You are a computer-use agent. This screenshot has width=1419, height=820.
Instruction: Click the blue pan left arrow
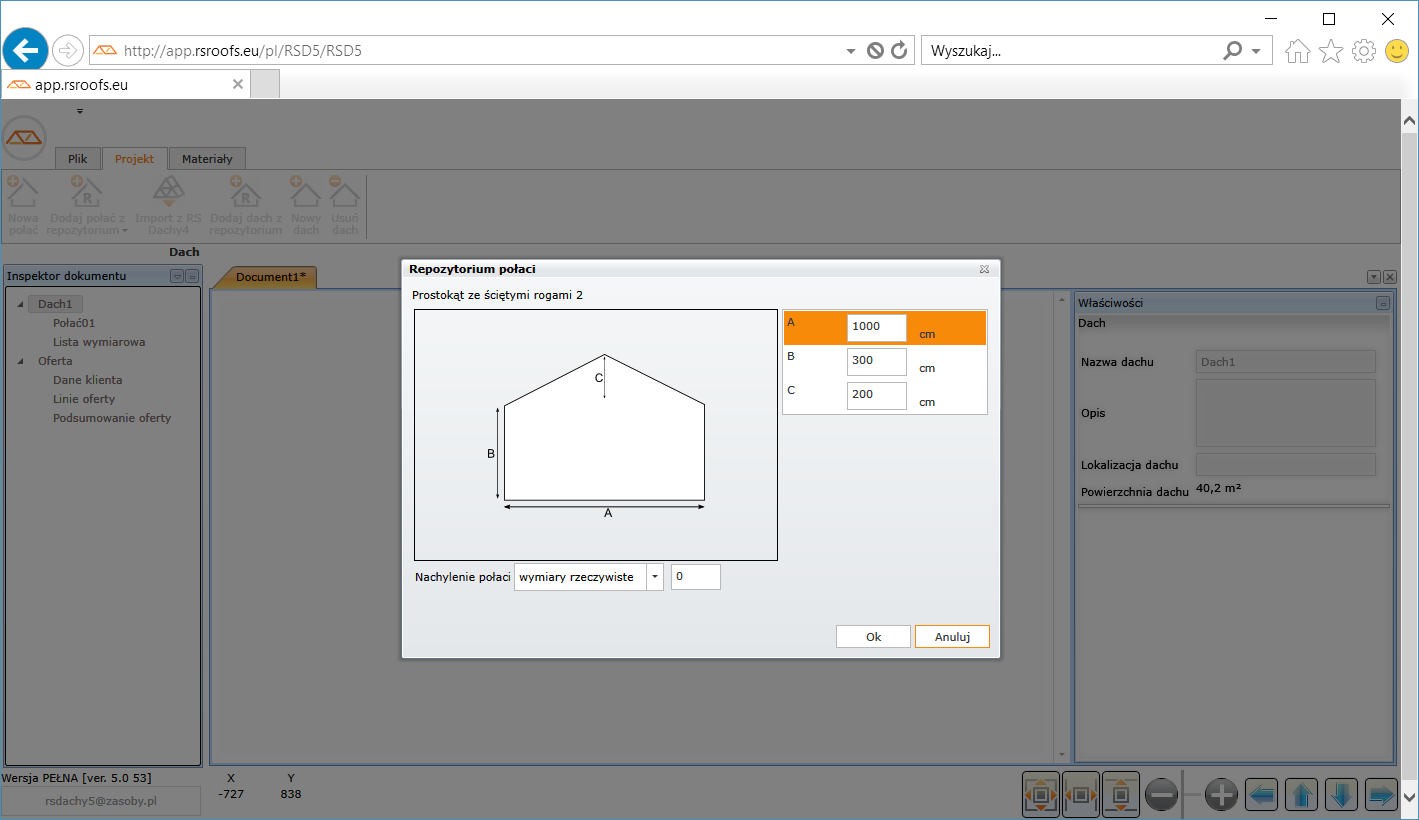[x=1262, y=795]
